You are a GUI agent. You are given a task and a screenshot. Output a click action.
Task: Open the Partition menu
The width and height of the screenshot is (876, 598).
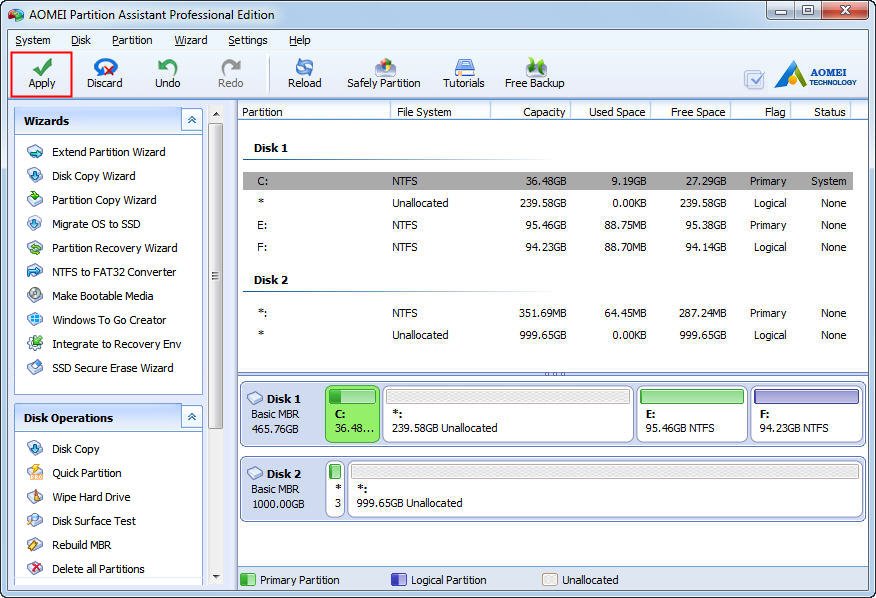pos(132,40)
